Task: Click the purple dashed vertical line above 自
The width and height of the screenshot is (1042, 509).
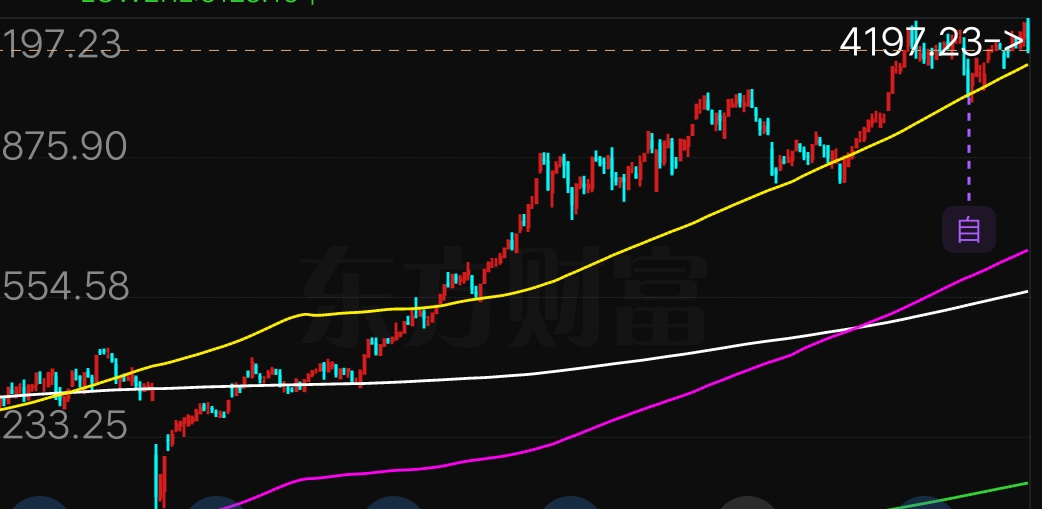Action: tap(968, 150)
